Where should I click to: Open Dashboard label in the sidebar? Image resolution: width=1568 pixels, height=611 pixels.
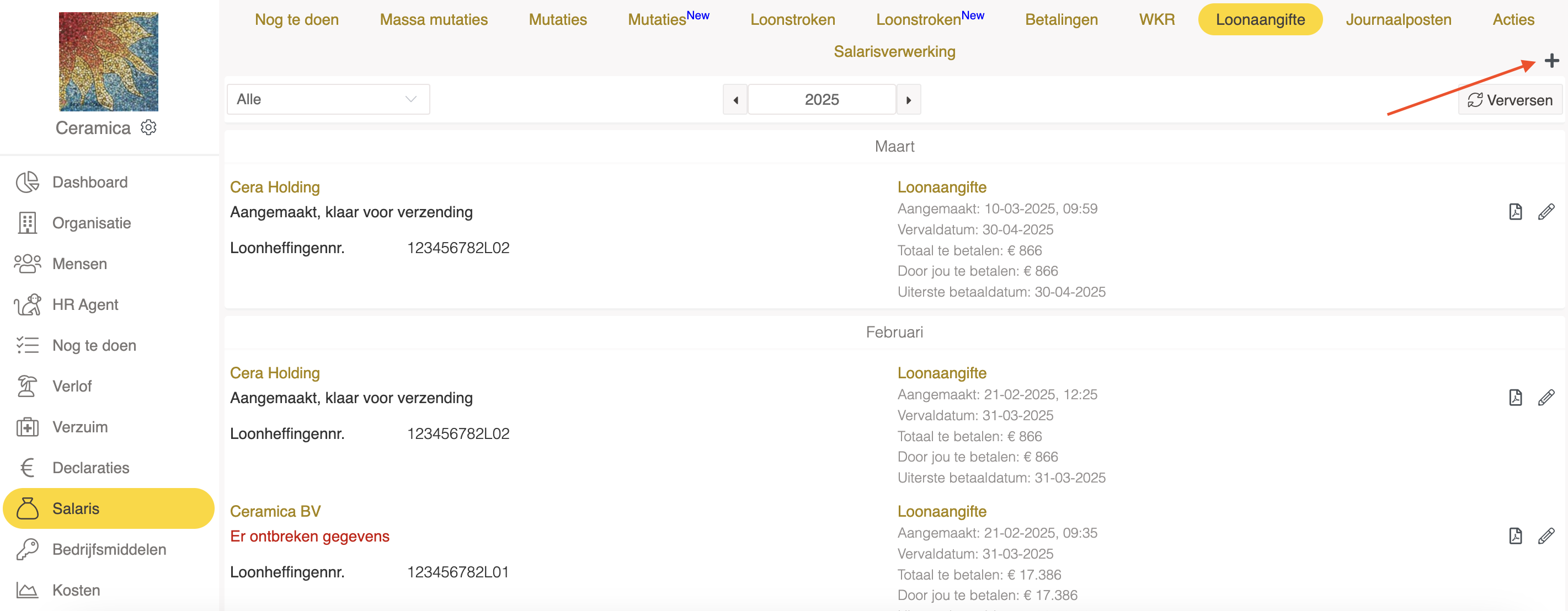(89, 182)
